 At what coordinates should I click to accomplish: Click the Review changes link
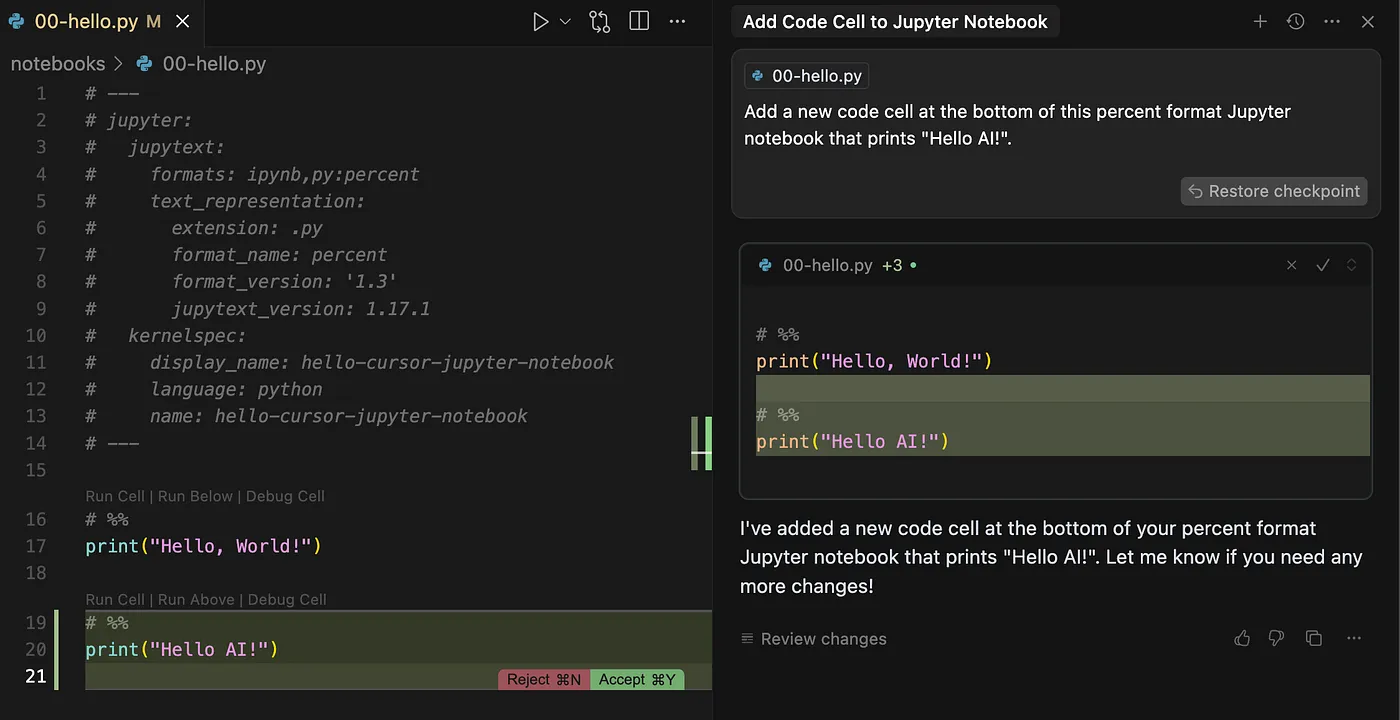pyautogui.click(x=814, y=639)
